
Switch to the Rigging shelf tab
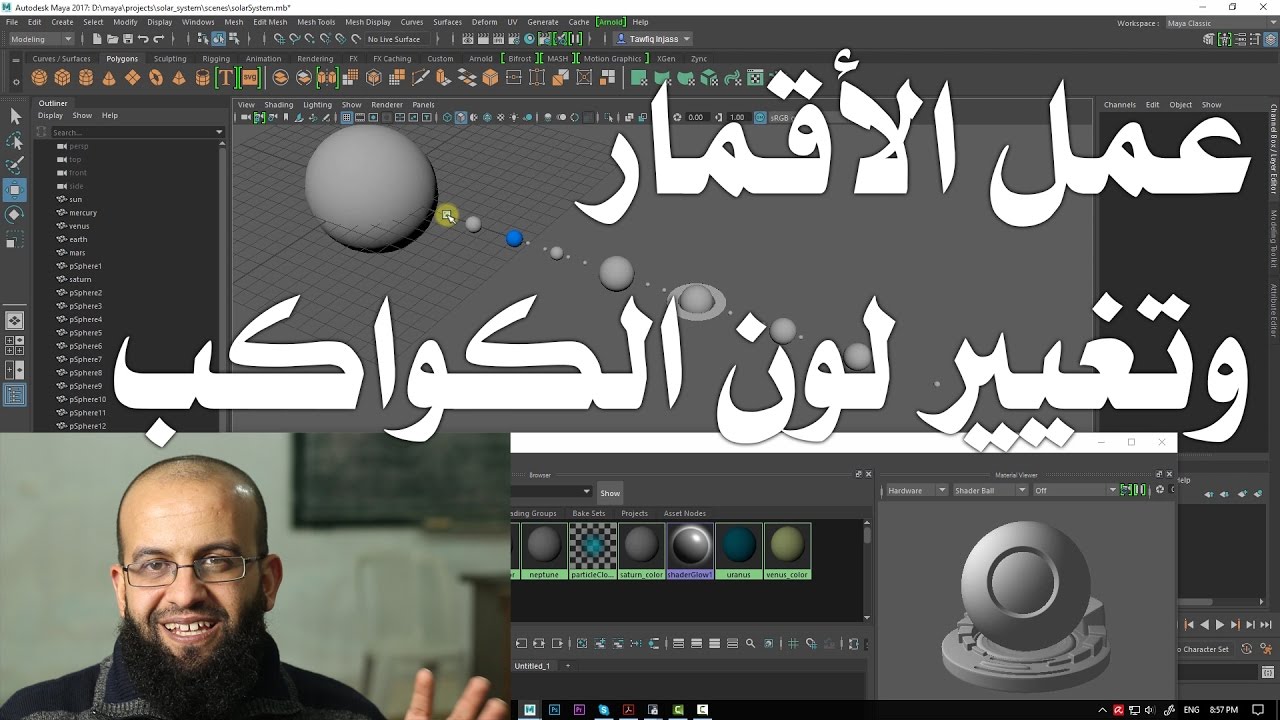click(216, 59)
